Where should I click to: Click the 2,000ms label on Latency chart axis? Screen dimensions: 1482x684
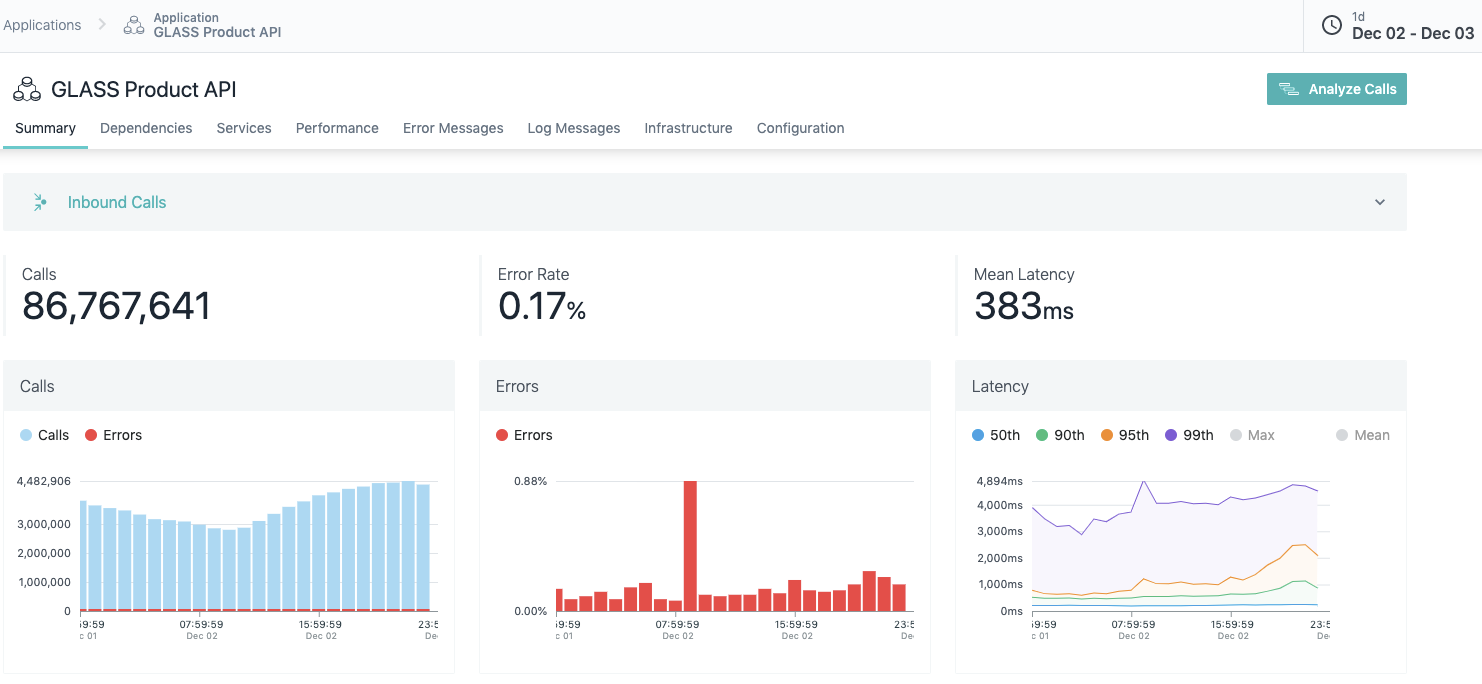1000,558
